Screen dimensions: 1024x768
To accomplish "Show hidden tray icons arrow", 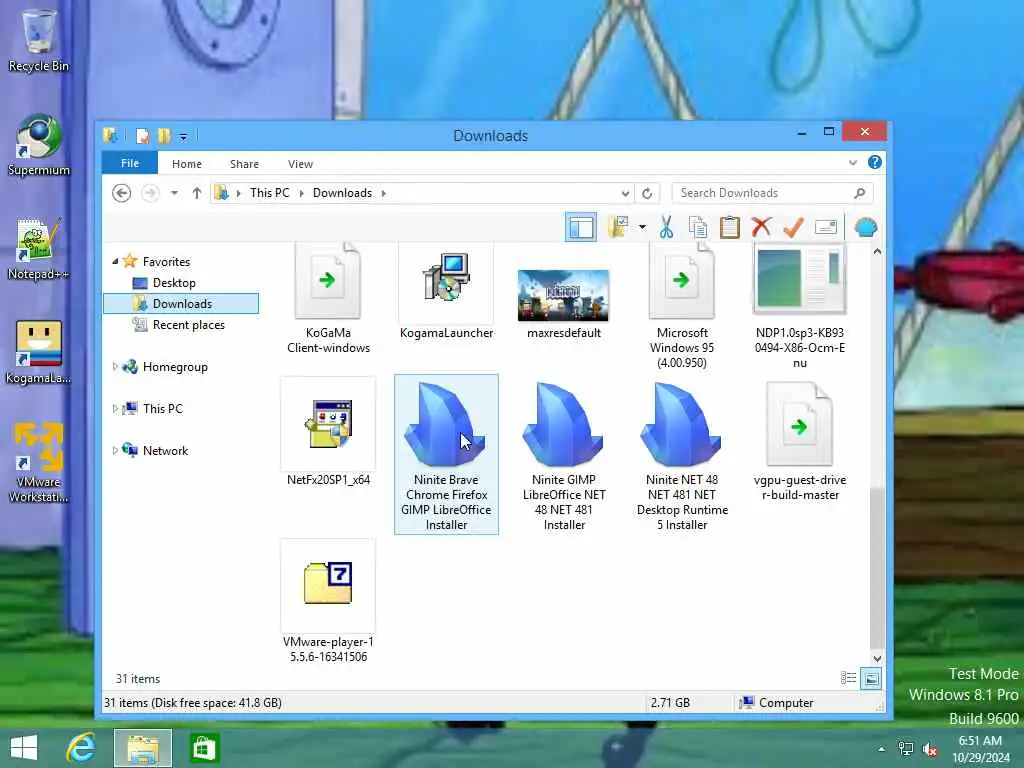I will click(x=881, y=749).
